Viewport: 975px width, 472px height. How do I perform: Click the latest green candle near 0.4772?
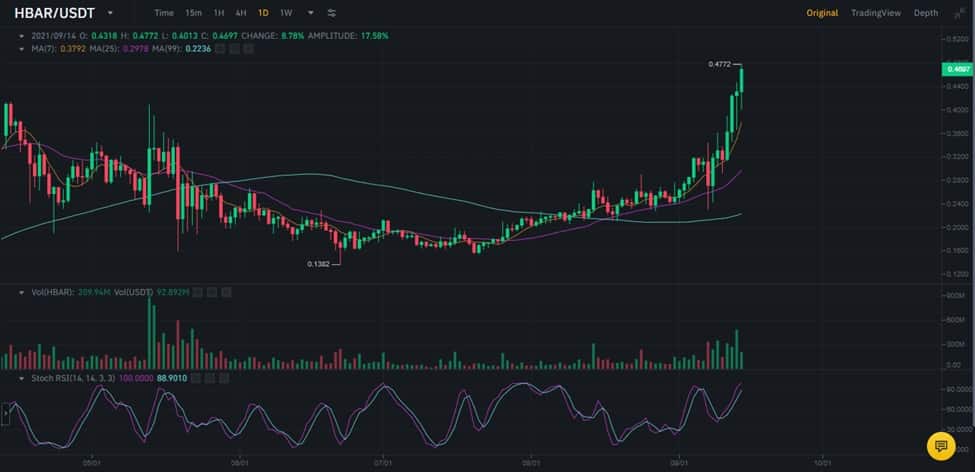point(741,81)
